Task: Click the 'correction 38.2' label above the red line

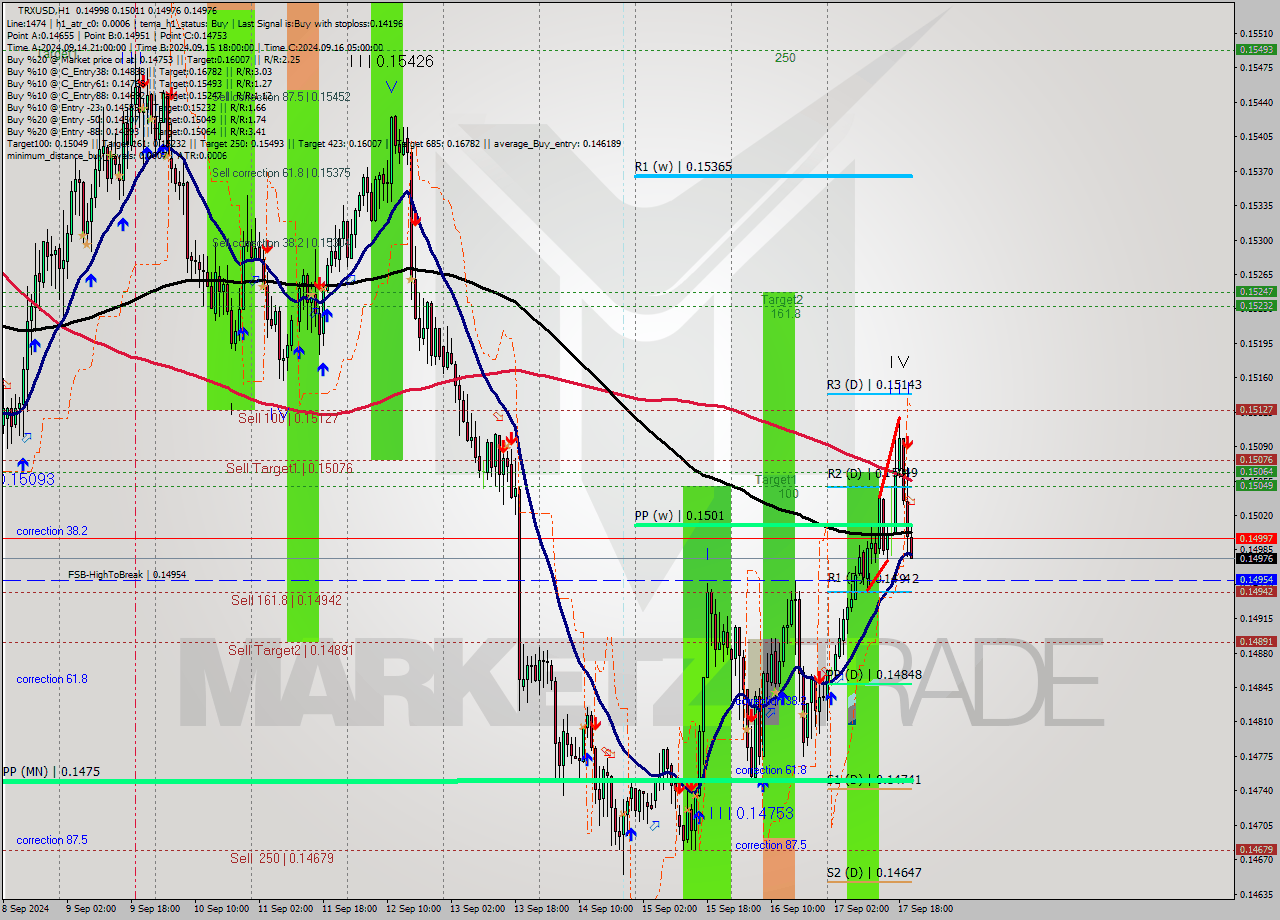Action: click(x=52, y=531)
